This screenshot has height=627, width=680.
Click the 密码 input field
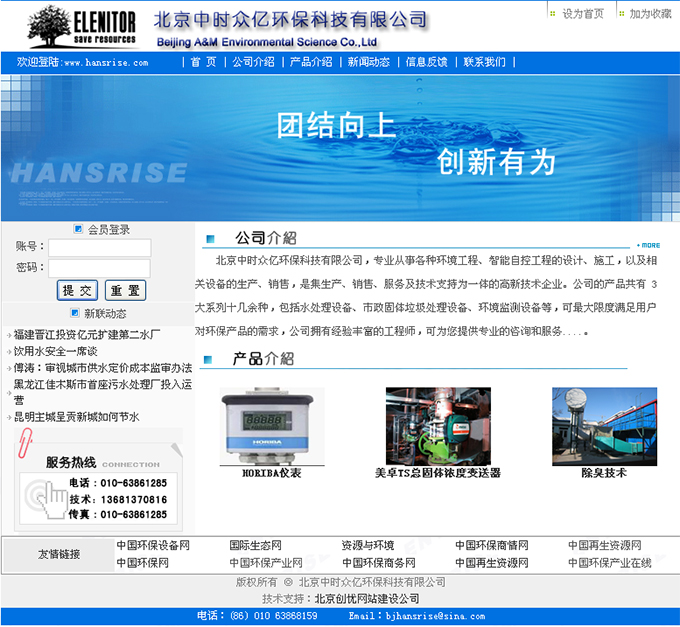coord(100,268)
